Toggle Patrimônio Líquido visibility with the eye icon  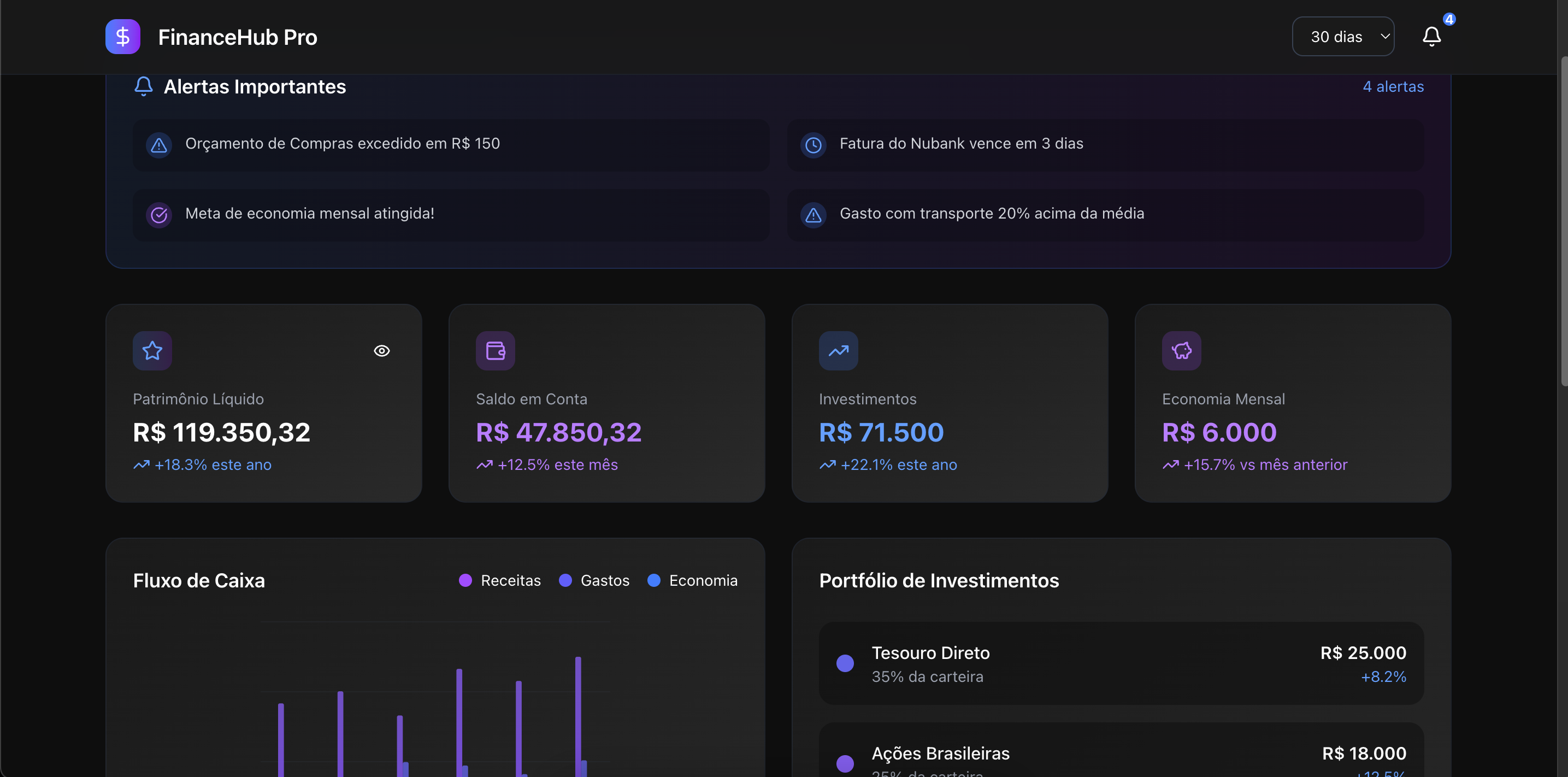381,350
